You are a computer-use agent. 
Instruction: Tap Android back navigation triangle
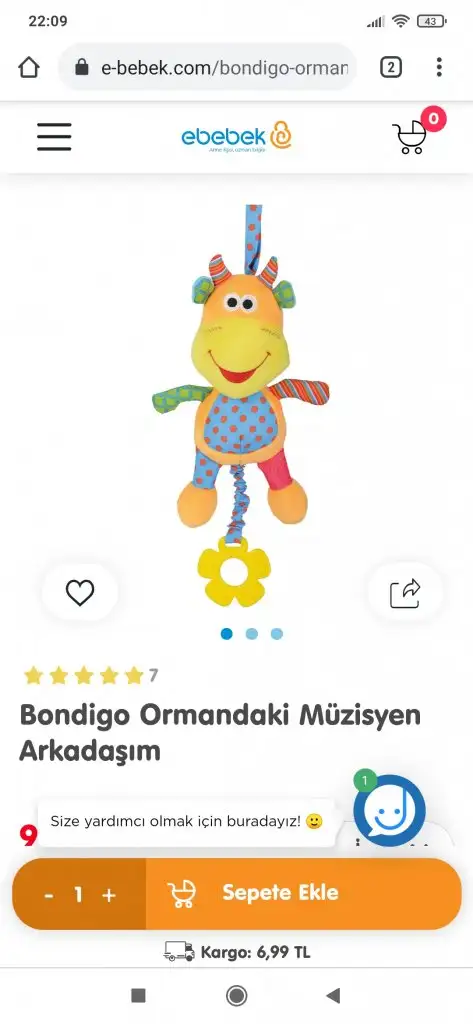point(333,995)
